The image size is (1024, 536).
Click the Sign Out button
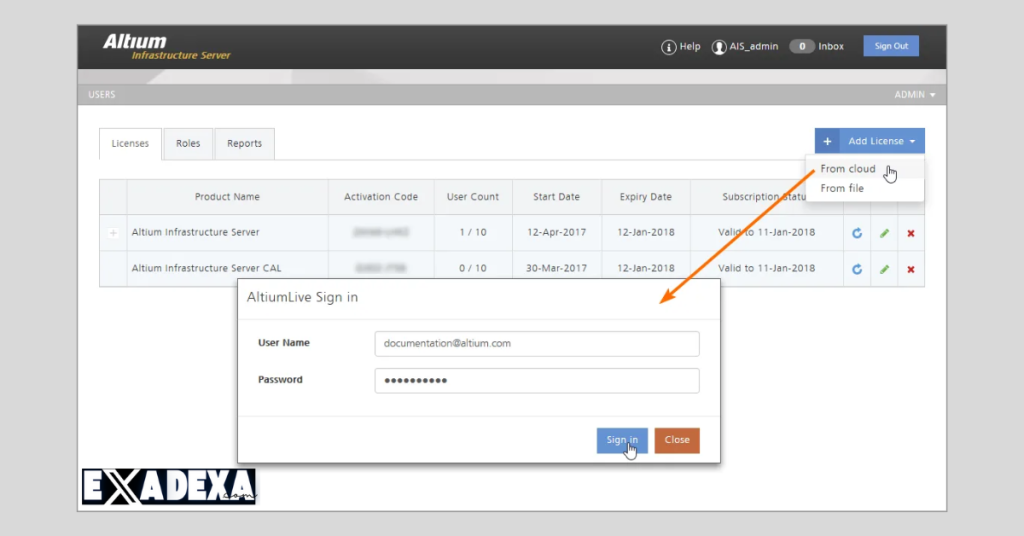tap(890, 46)
